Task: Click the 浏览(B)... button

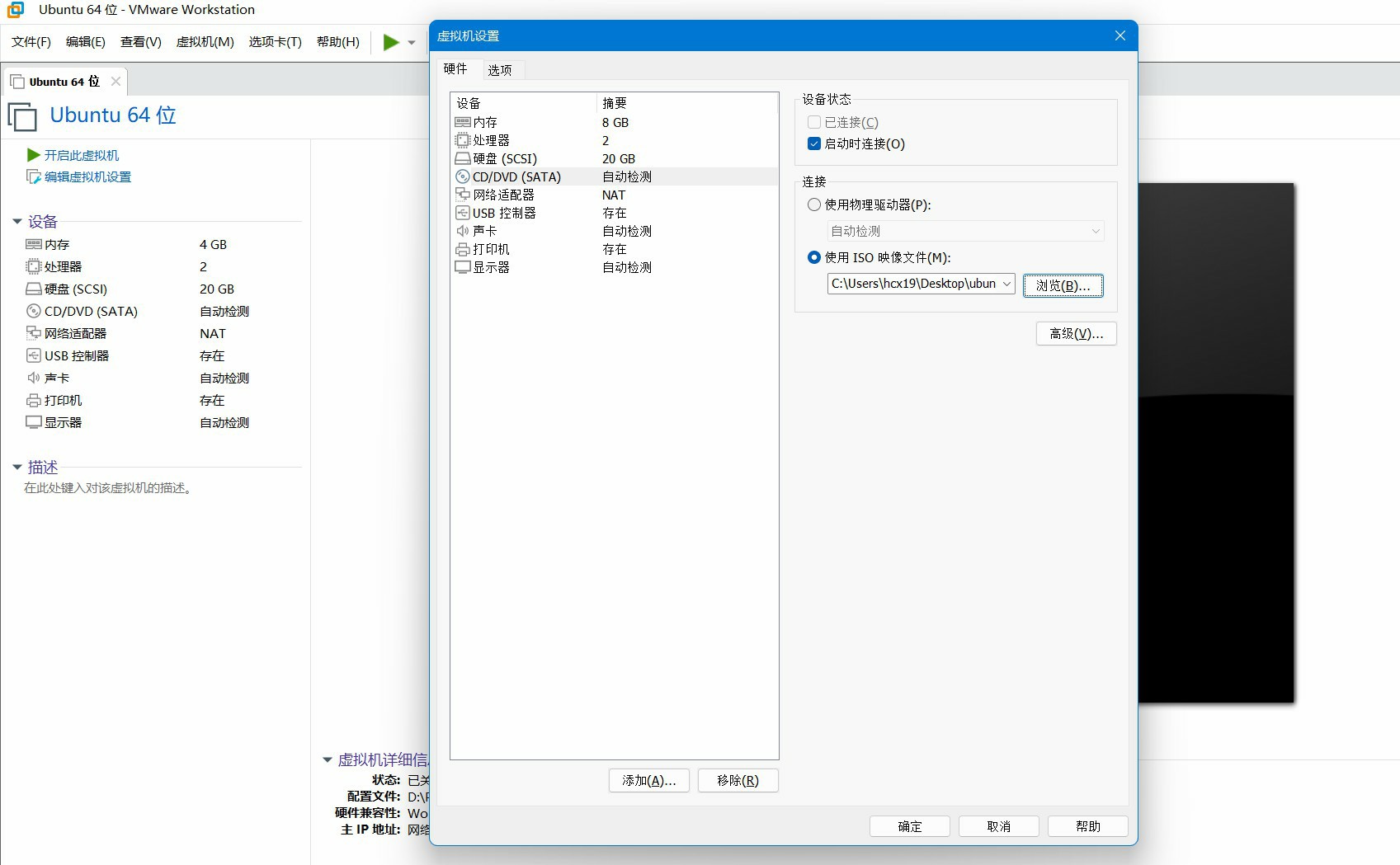Action: click(x=1063, y=285)
